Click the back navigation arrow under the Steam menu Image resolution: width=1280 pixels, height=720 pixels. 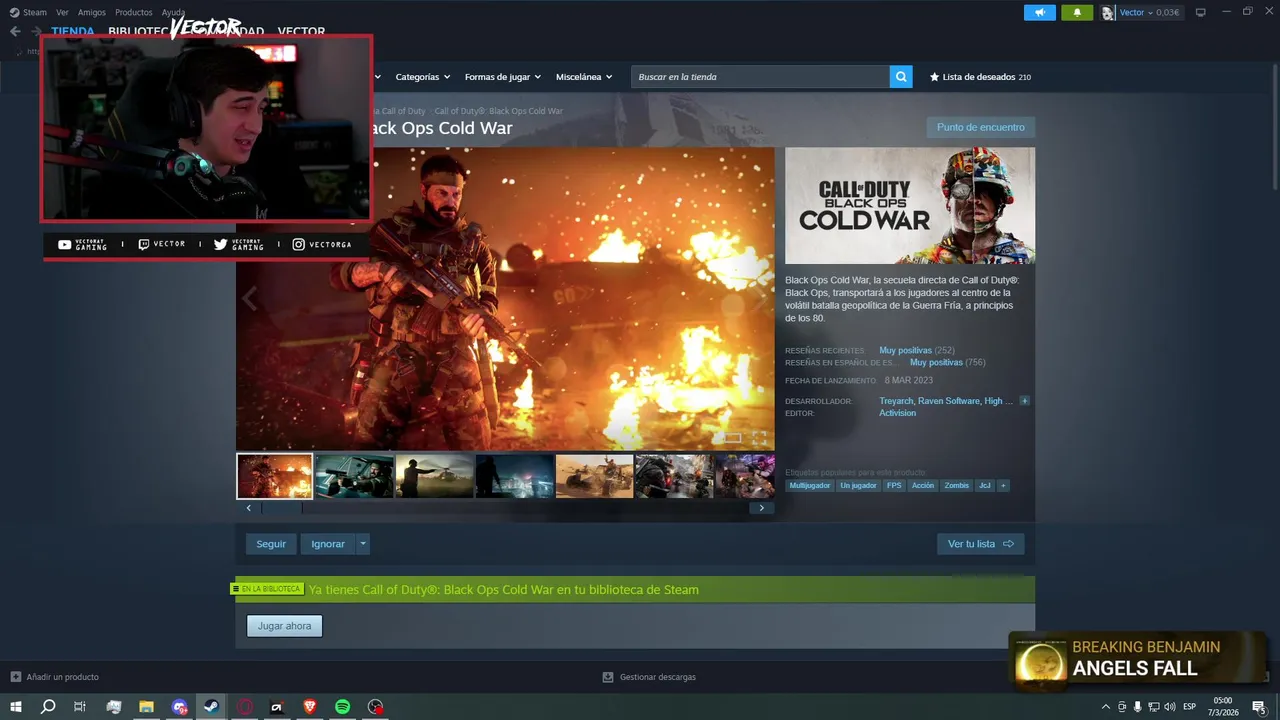15,31
